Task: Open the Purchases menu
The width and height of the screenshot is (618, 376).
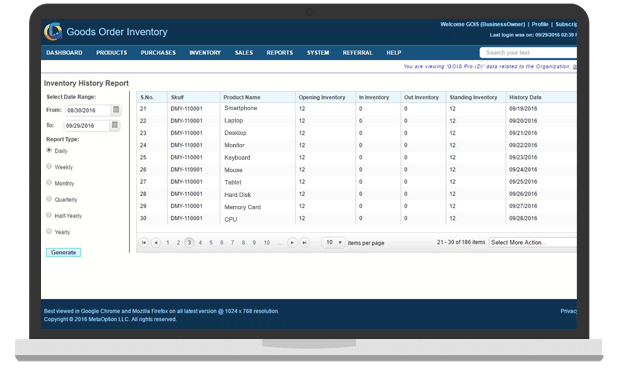Action: coord(158,52)
